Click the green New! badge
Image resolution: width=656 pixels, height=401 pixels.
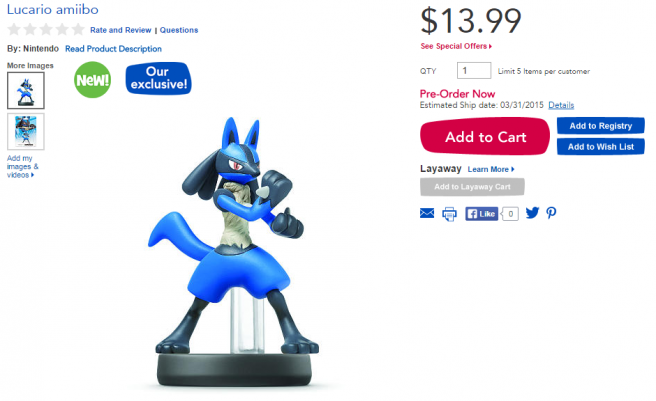(x=92, y=80)
